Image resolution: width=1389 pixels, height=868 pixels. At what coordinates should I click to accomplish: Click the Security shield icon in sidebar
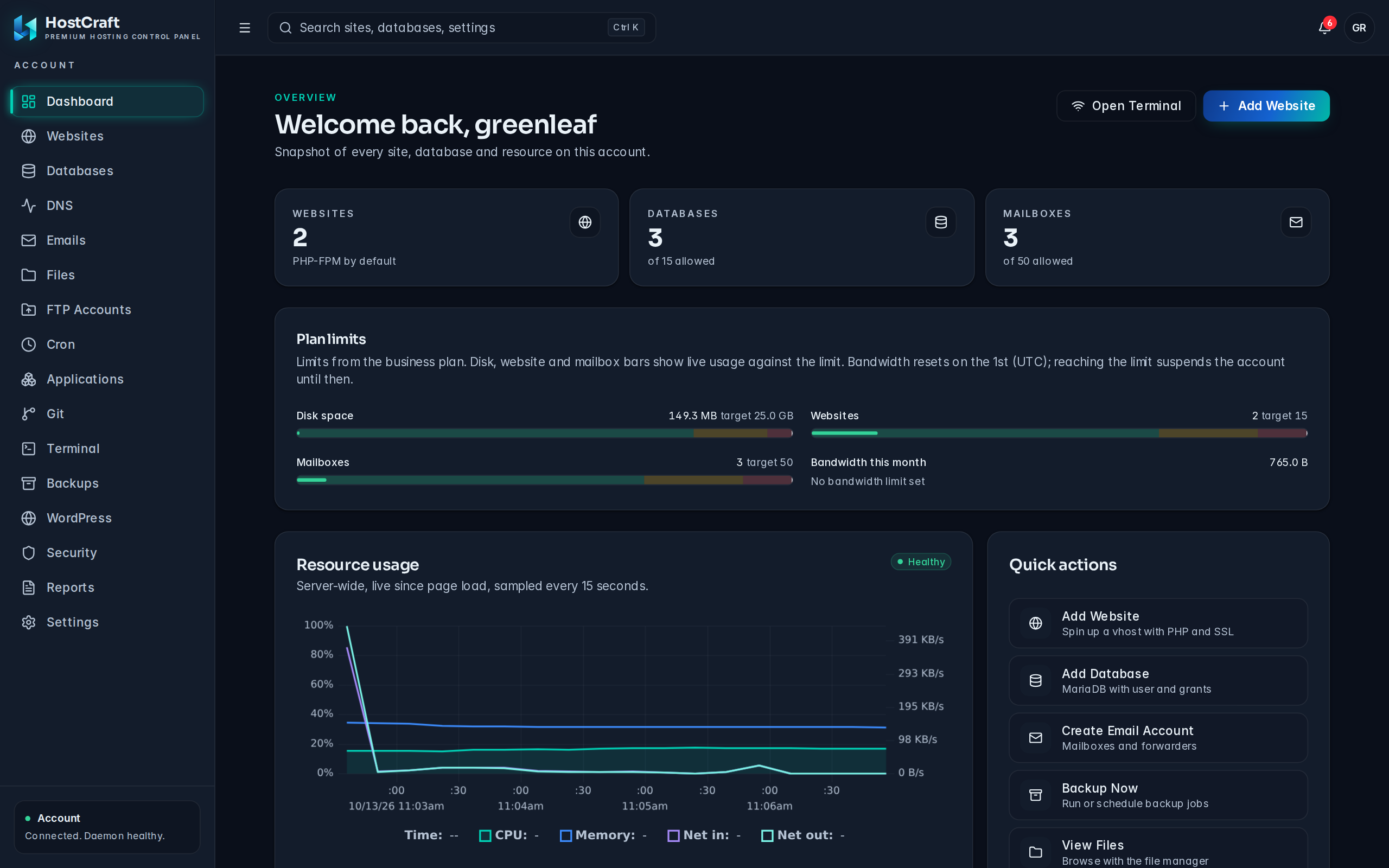click(29, 553)
